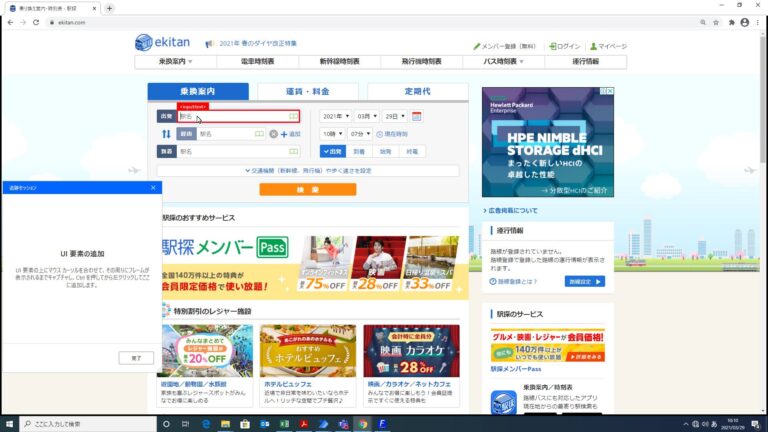Open 電車時刻表 in the navigation bar
This screenshot has width=768, height=432.
pyautogui.click(x=257, y=61)
